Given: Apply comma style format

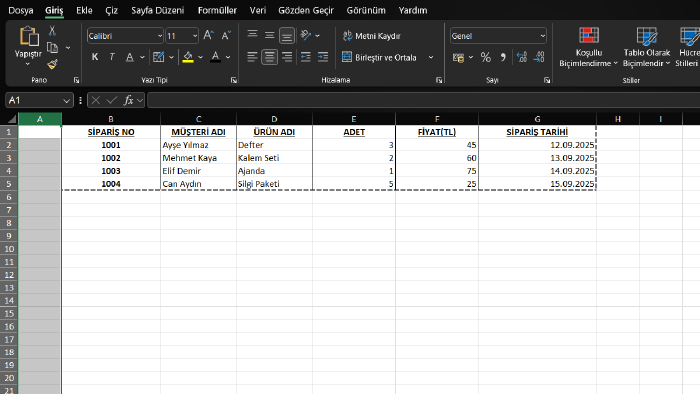Looking at the screenshot, I should 503,57.
